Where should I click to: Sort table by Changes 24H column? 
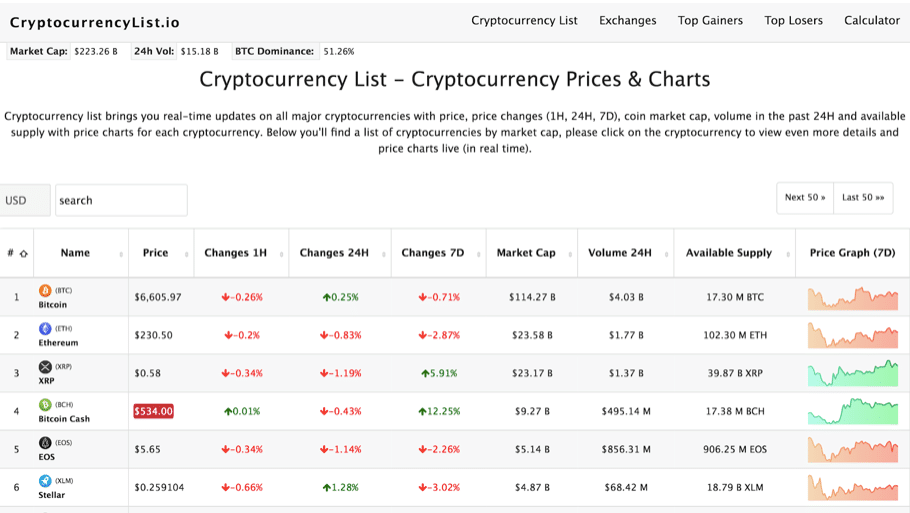click(340, 253)
